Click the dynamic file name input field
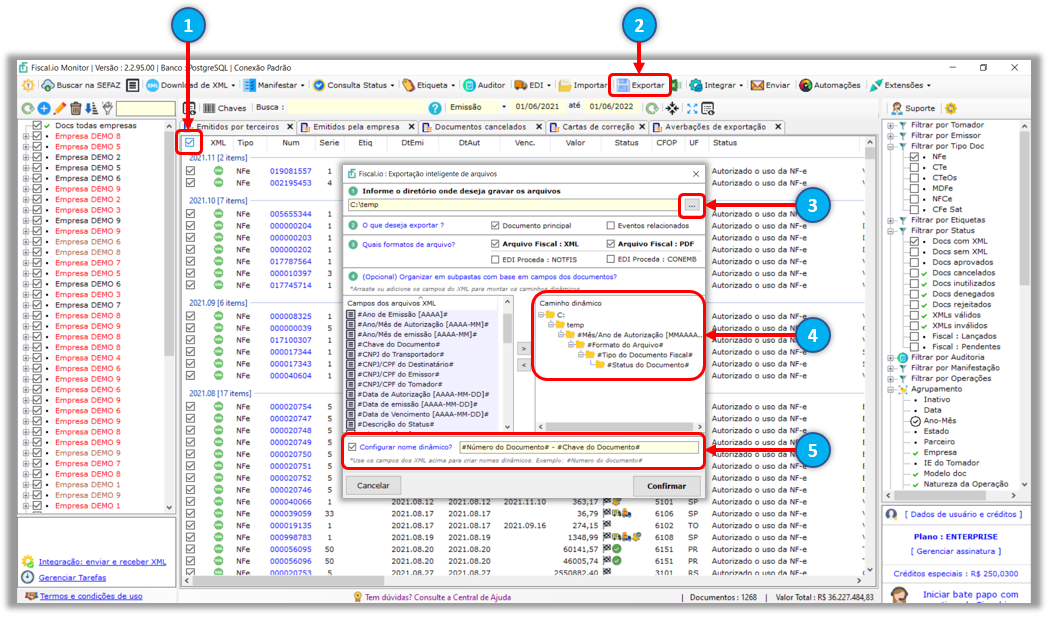Image resolution: width=1048 pixels, height=618 pixels. coord(579,447)
